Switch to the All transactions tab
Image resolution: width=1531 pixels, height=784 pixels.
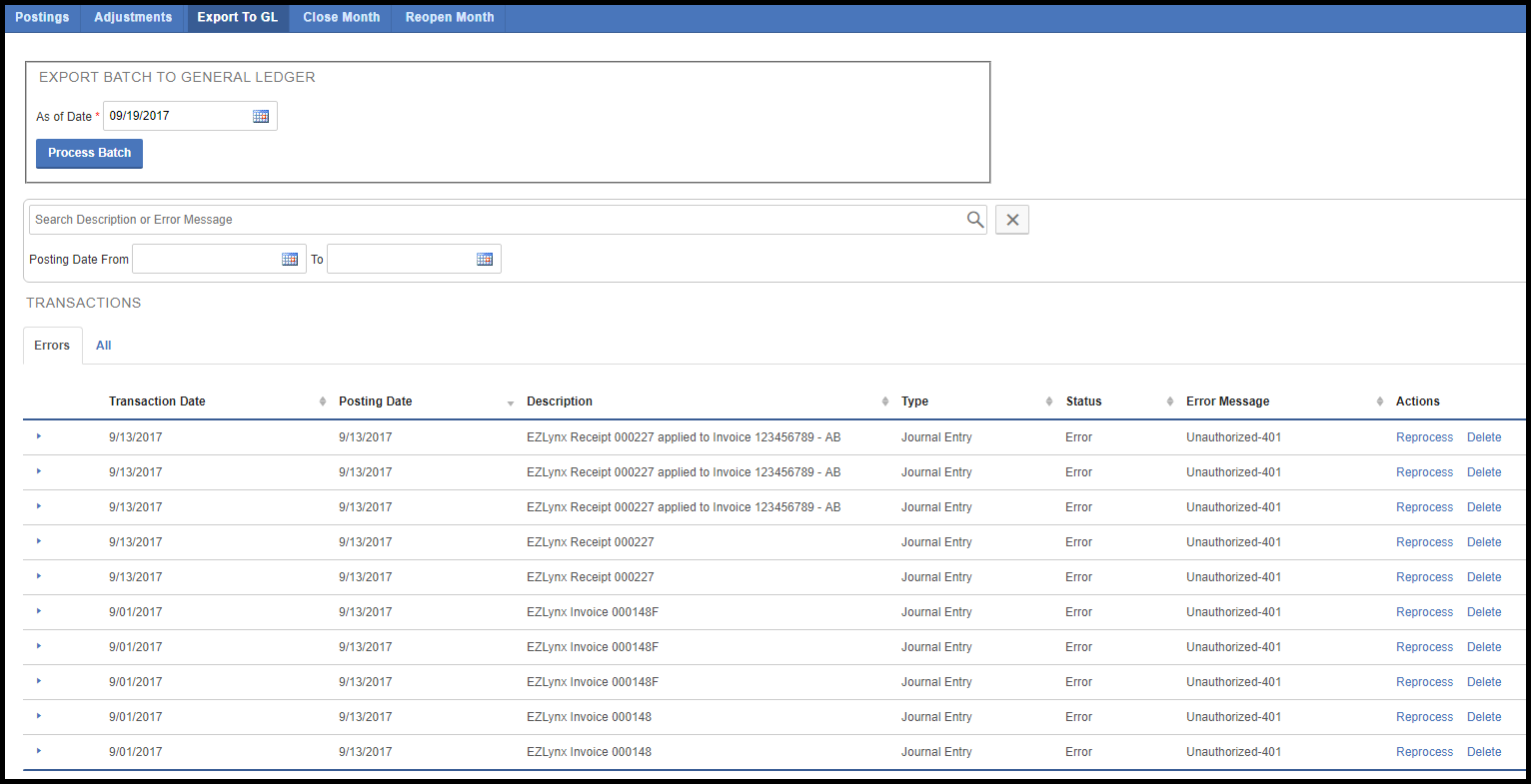click(x=103, y=346)
